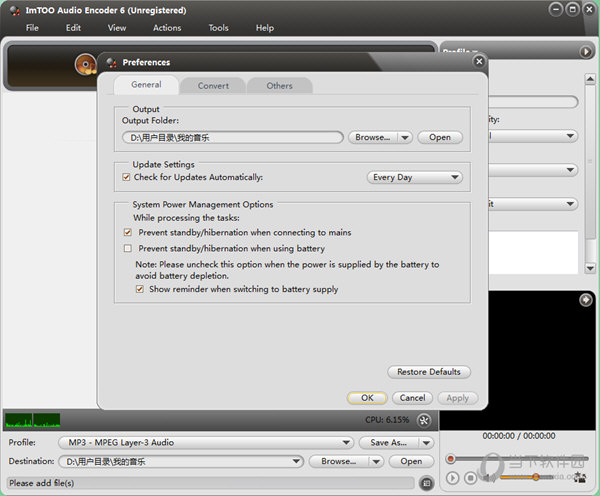Image resolution: width=600 pixels, height=496 pixels.
Task: Click the Preferences Output Folder path field
Action: (x=233, y=137)
